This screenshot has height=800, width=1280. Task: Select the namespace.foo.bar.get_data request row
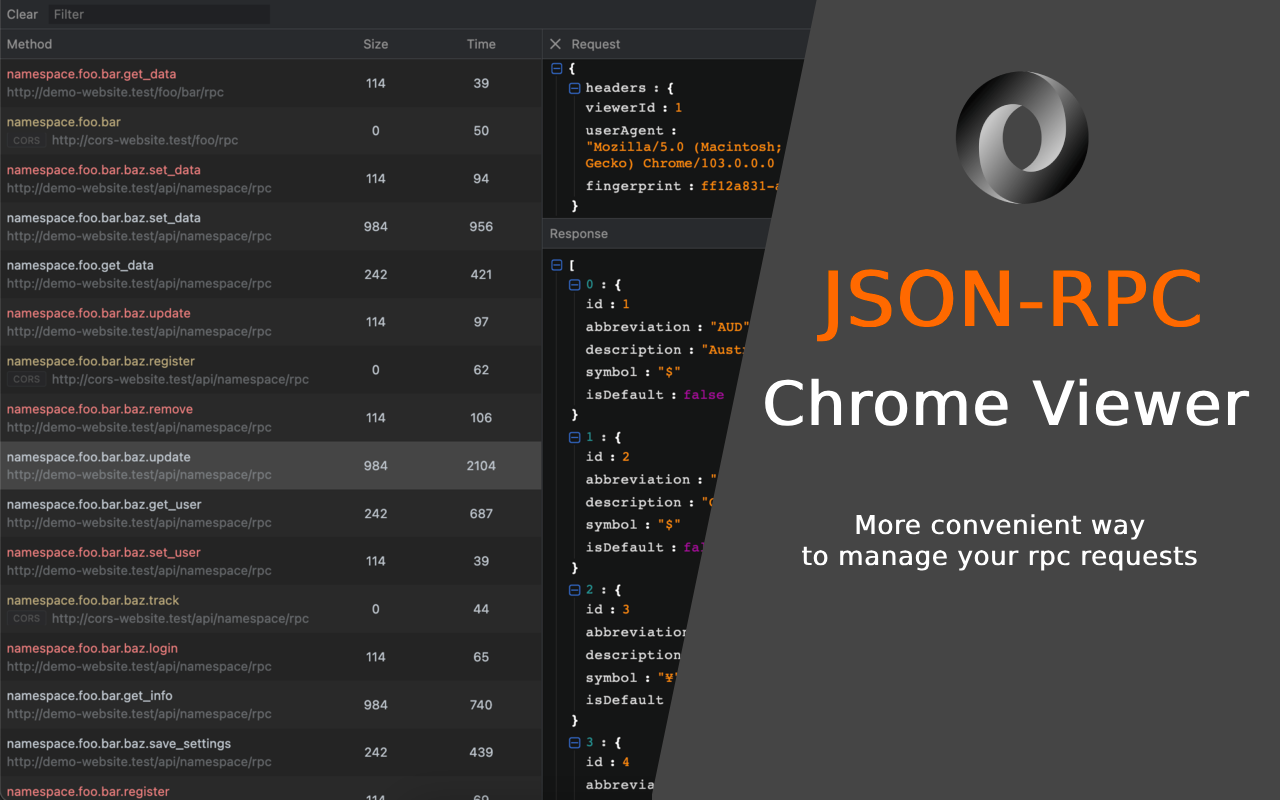271,83
